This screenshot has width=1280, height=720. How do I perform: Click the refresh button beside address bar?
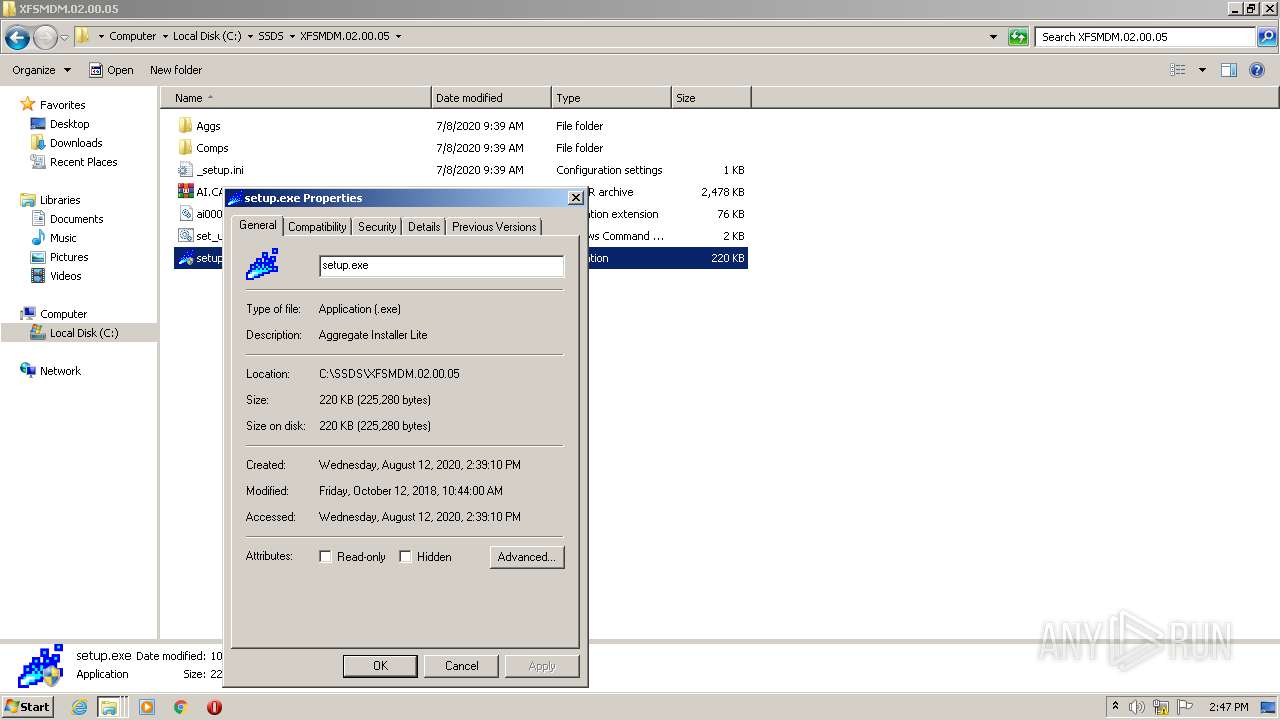[x=1018, y=37]
